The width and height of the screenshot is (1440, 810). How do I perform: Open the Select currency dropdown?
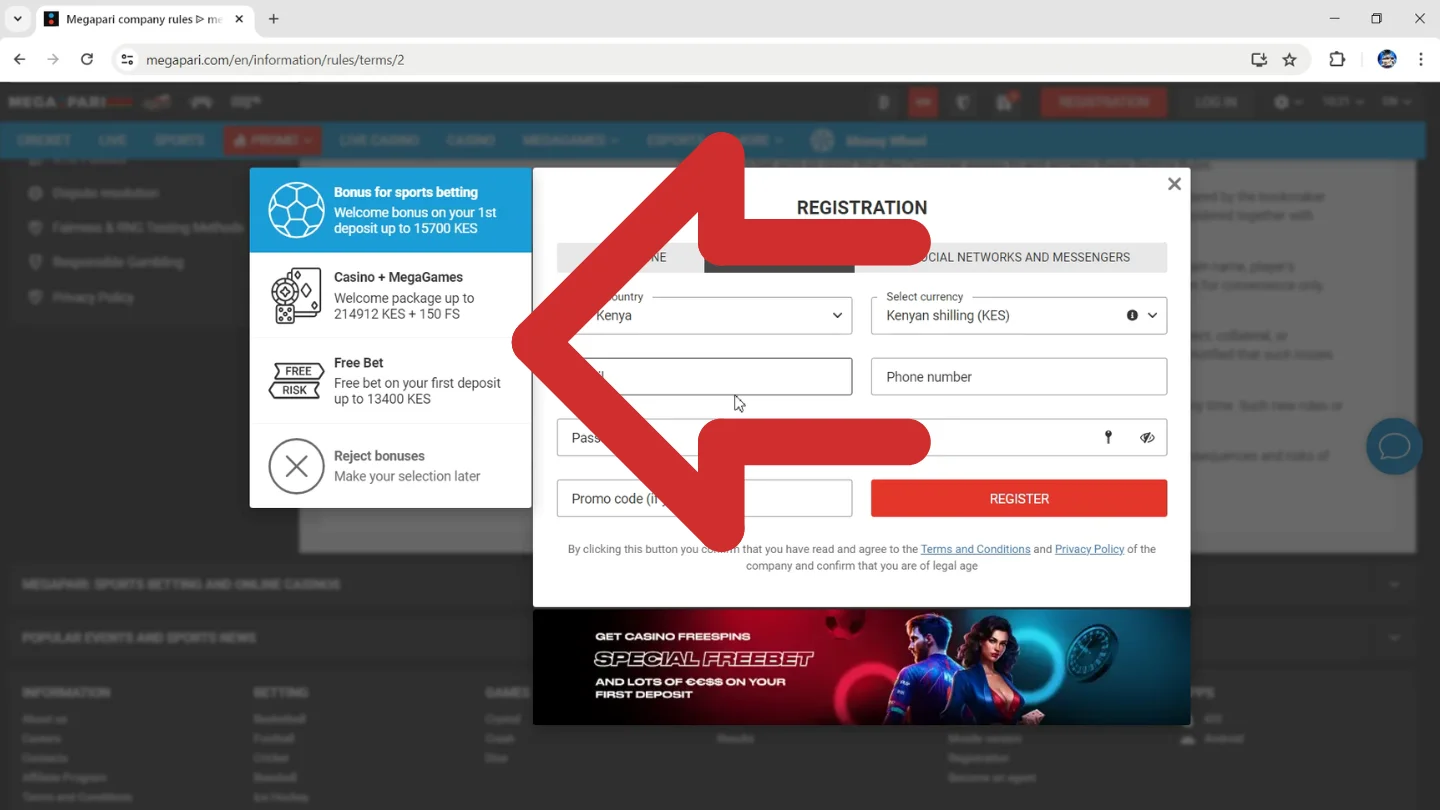pos(1019,315)
